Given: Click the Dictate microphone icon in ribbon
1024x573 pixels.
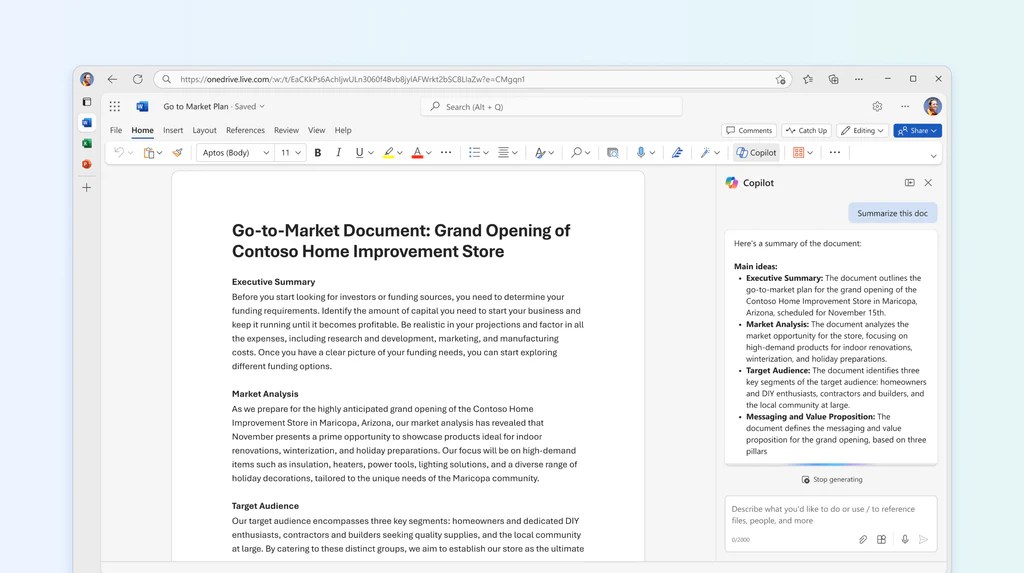Looking at the screenshot, I should [x=641, y=152].
